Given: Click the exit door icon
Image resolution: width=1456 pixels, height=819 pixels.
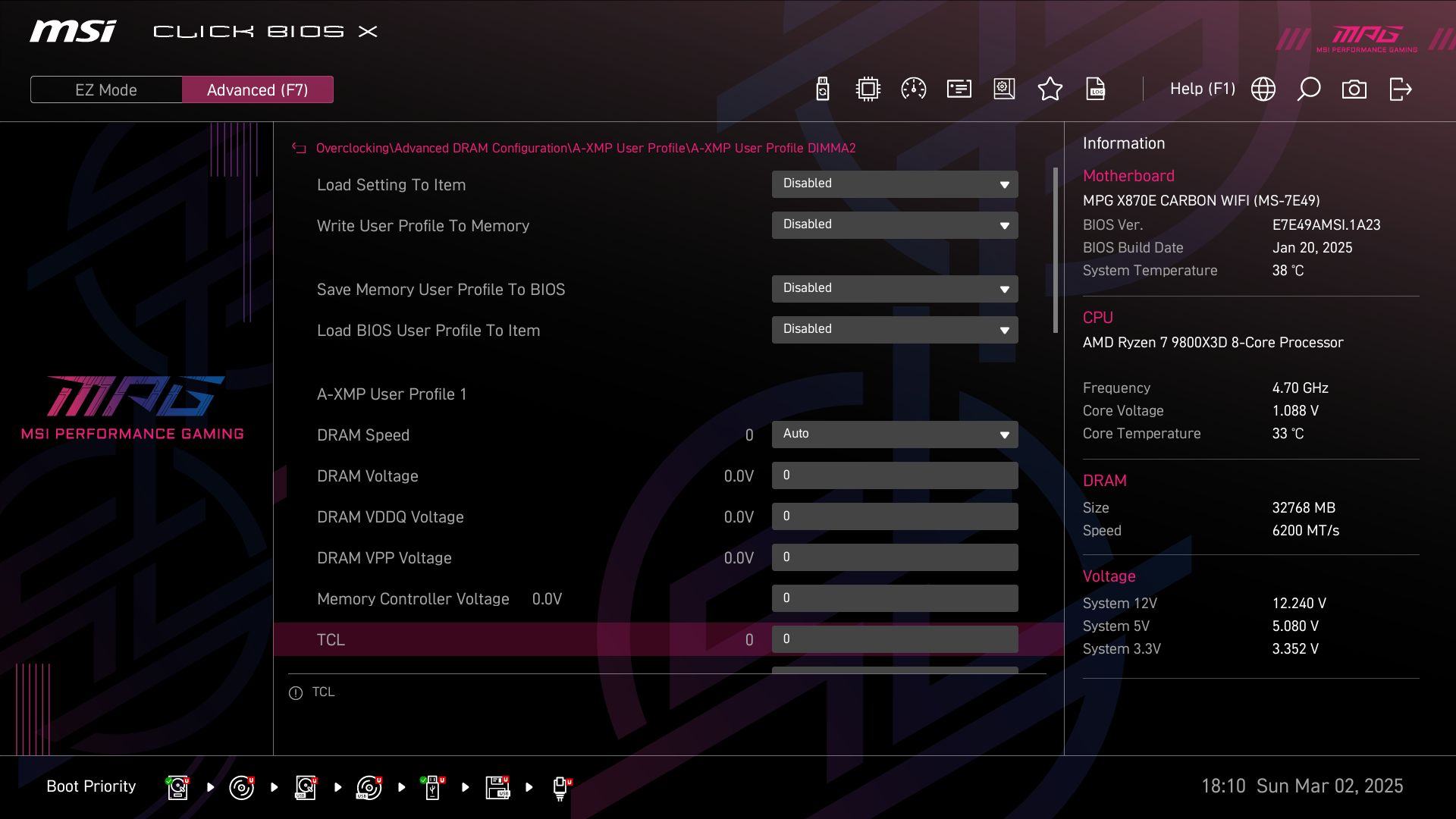Looking at the screenshot, I should [x=1400, y=89].
